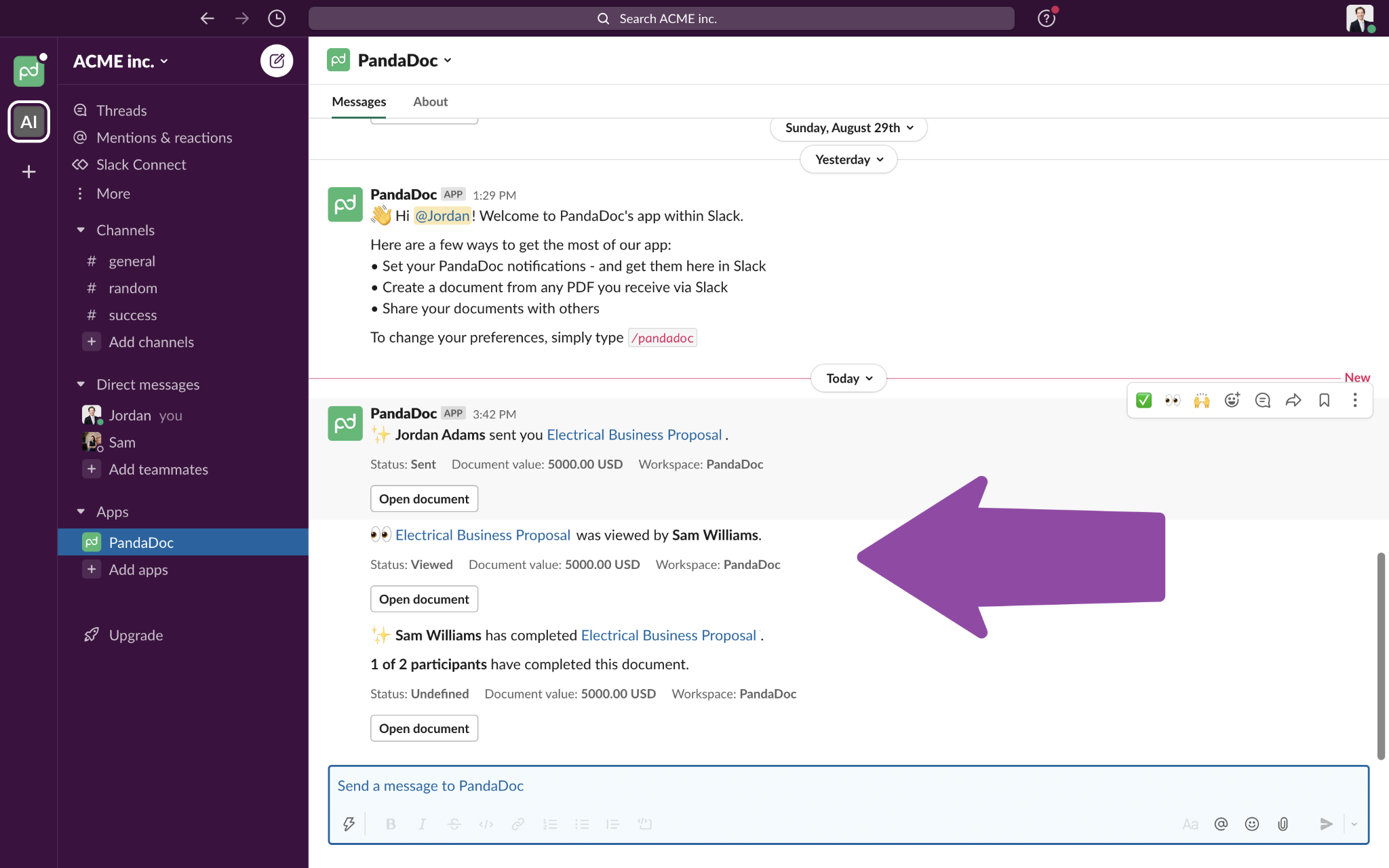Toggle bold formatting
1389x868 pixels.
[x=391, y=824]
